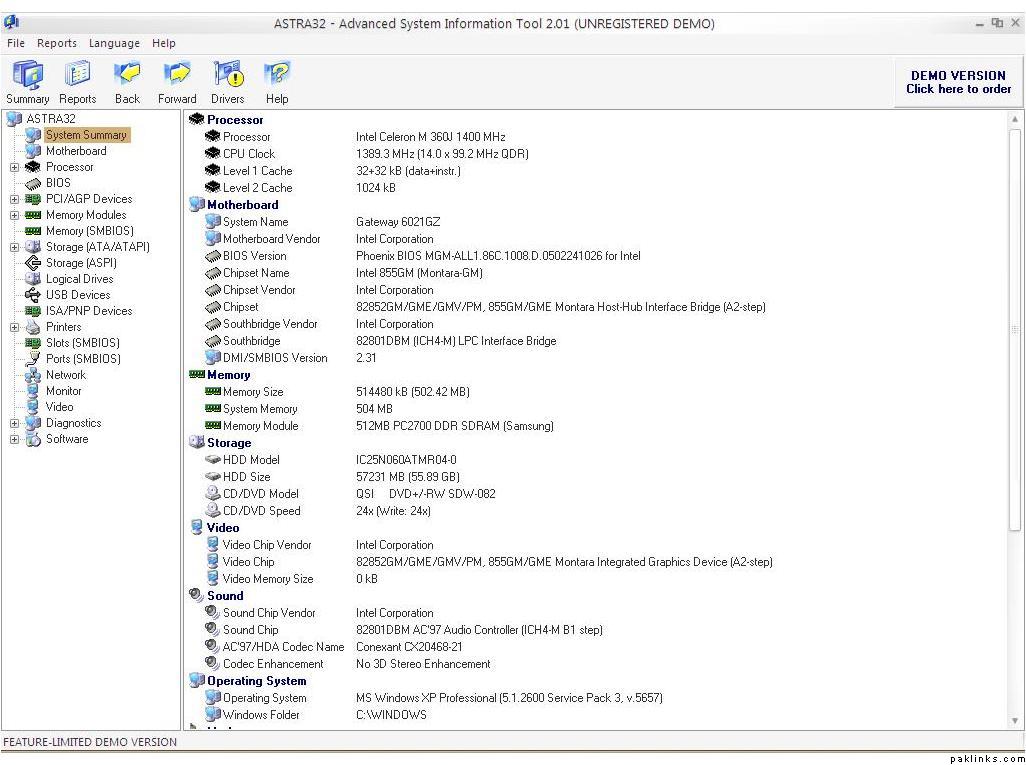Open the File menu
This screenshot has height=765, width=1026.
16,43
